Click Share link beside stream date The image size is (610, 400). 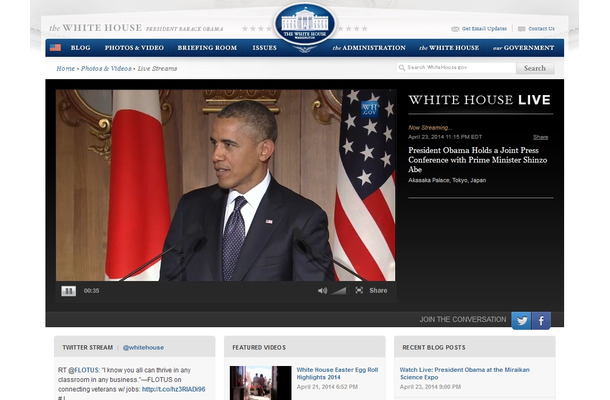tap(540, 137)
